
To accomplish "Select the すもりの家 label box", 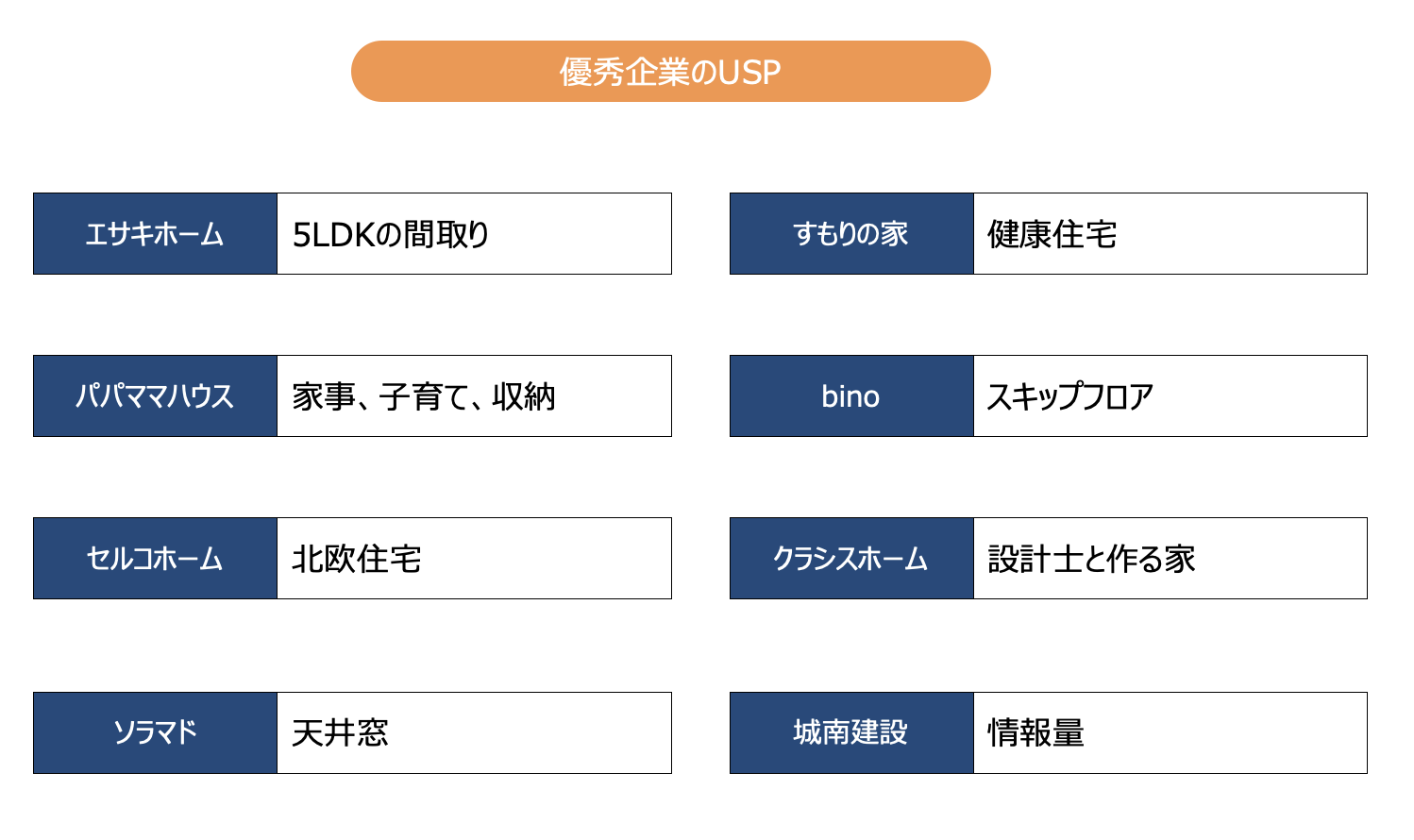I will click(x=851, y=234).
